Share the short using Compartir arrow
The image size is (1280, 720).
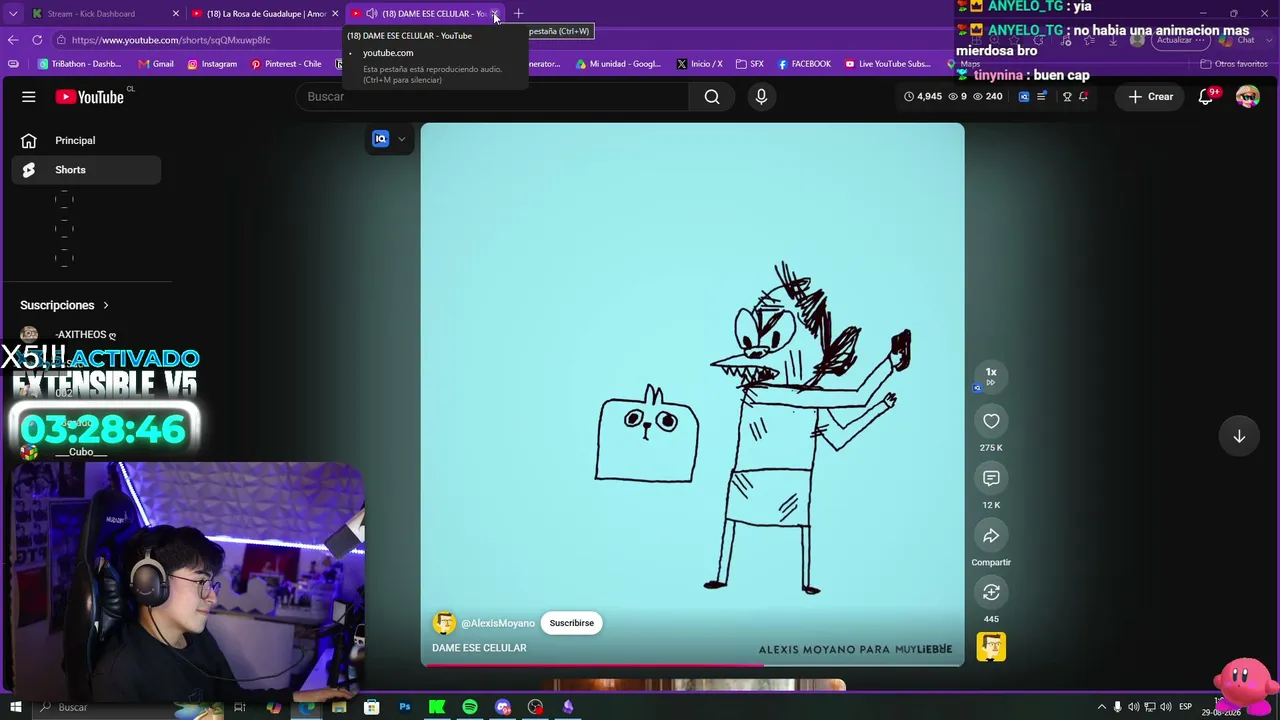[x=991, y=536]
